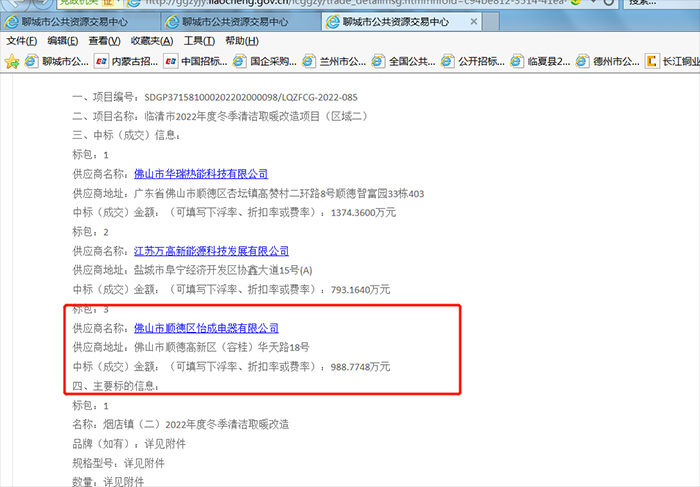
Task: Click the 标包：2 label
Action: 90,232
